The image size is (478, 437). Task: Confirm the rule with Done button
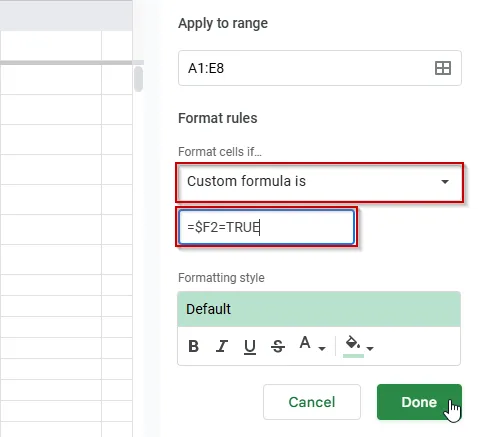(419, 402)
